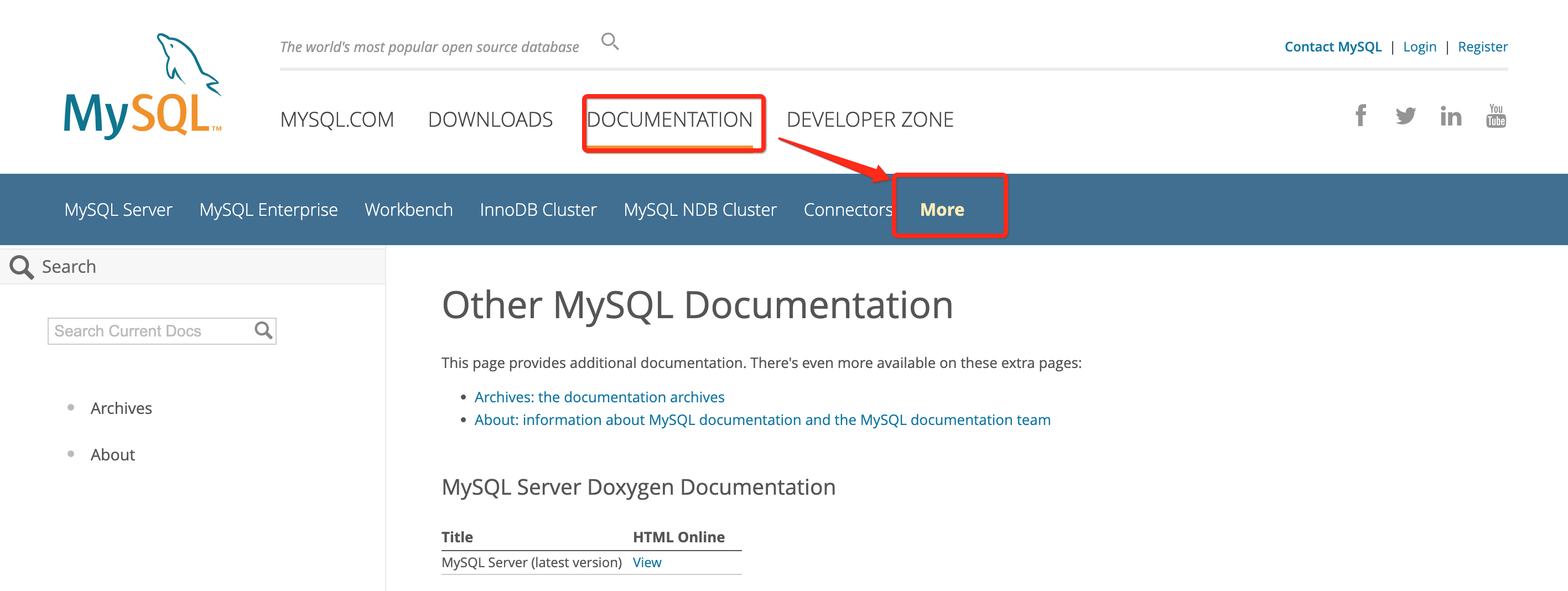Image resolution: width=1568 pixels, height=591 pixels.
Task: Select MYSQL.COM from the top navigation
Action: (x=336, y=120)
